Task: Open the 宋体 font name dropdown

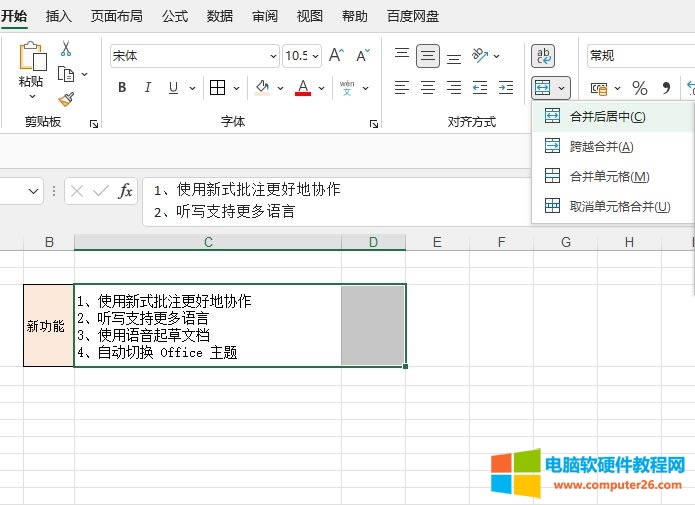Action: pyautogui.click(x=273, y=56)
